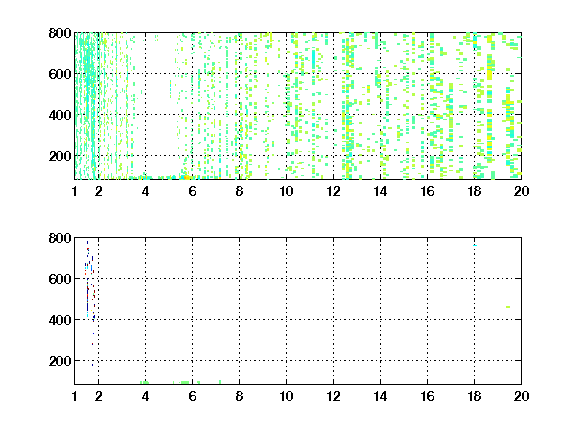Click the yellow-green mark near x=19.5 in bottom plot
Image resolution: width=576 pixels, height=432 pixels.
click(508, 307)
